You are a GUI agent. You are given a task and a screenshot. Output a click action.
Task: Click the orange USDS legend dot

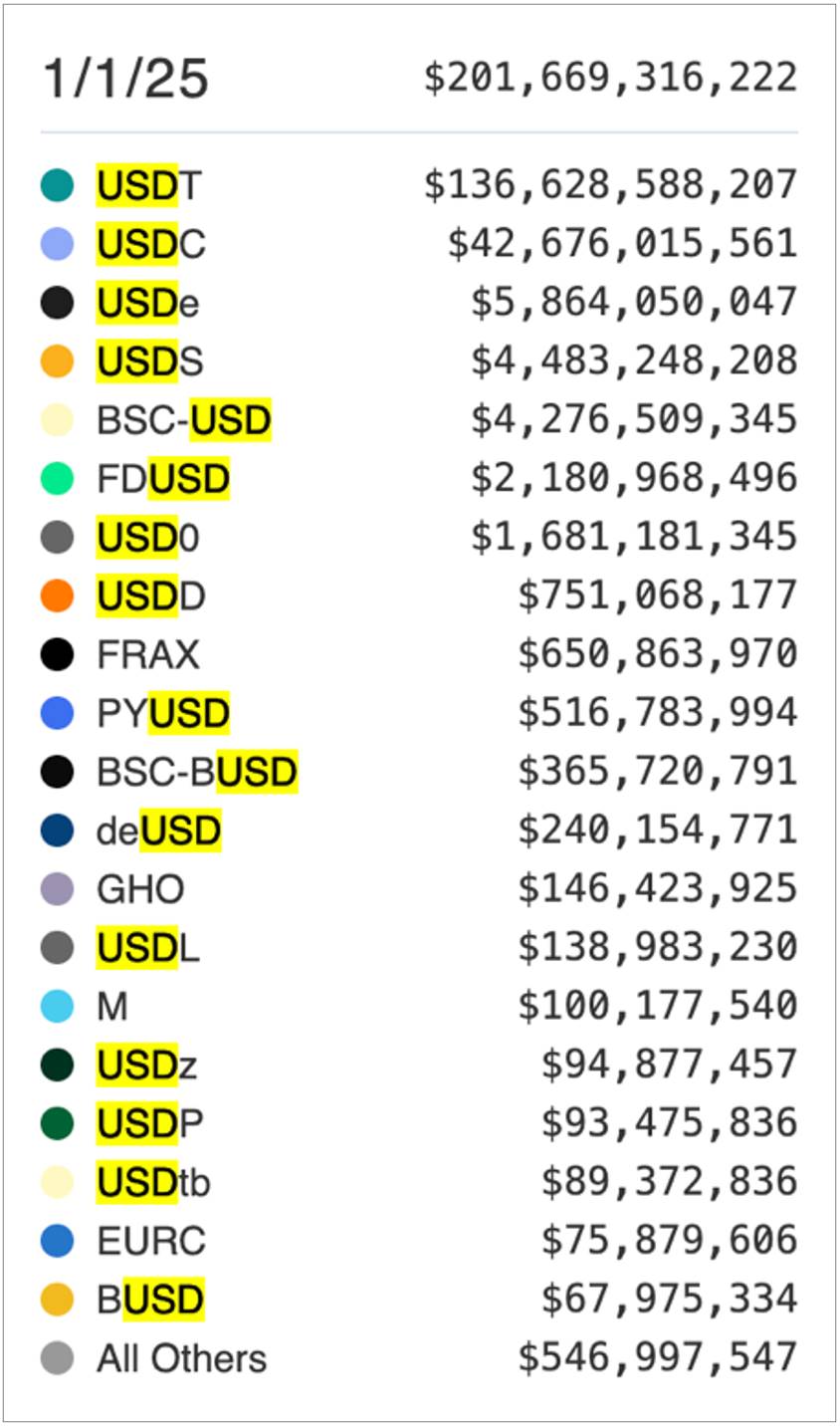(x=57, y=362)
